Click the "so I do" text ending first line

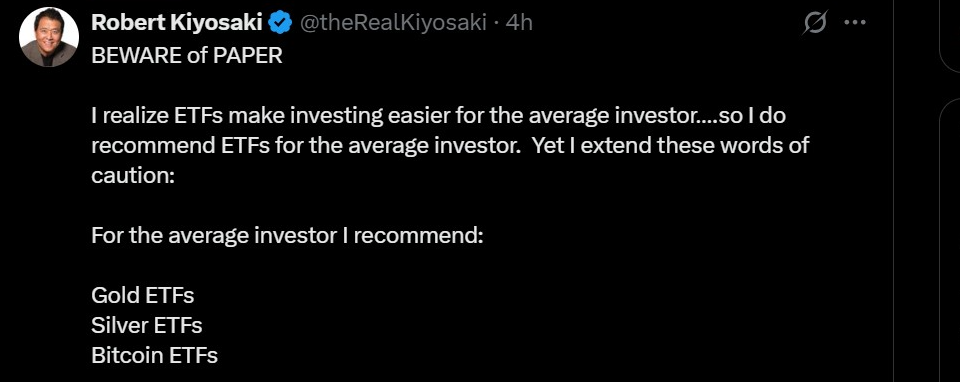click(752, 116)
